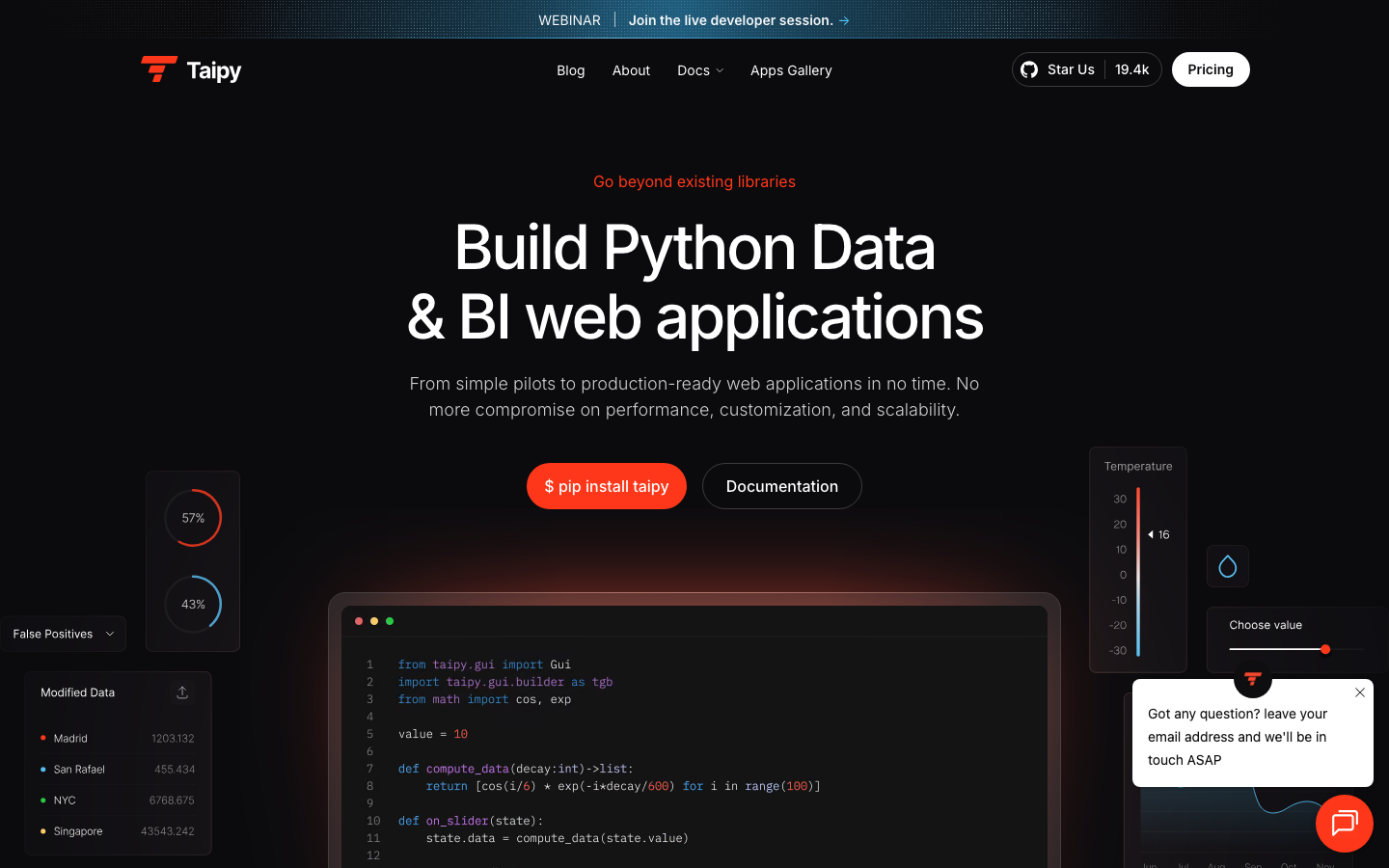
Task: Click the 'Got any question?' chat message
Action: tap(1238, 737)
